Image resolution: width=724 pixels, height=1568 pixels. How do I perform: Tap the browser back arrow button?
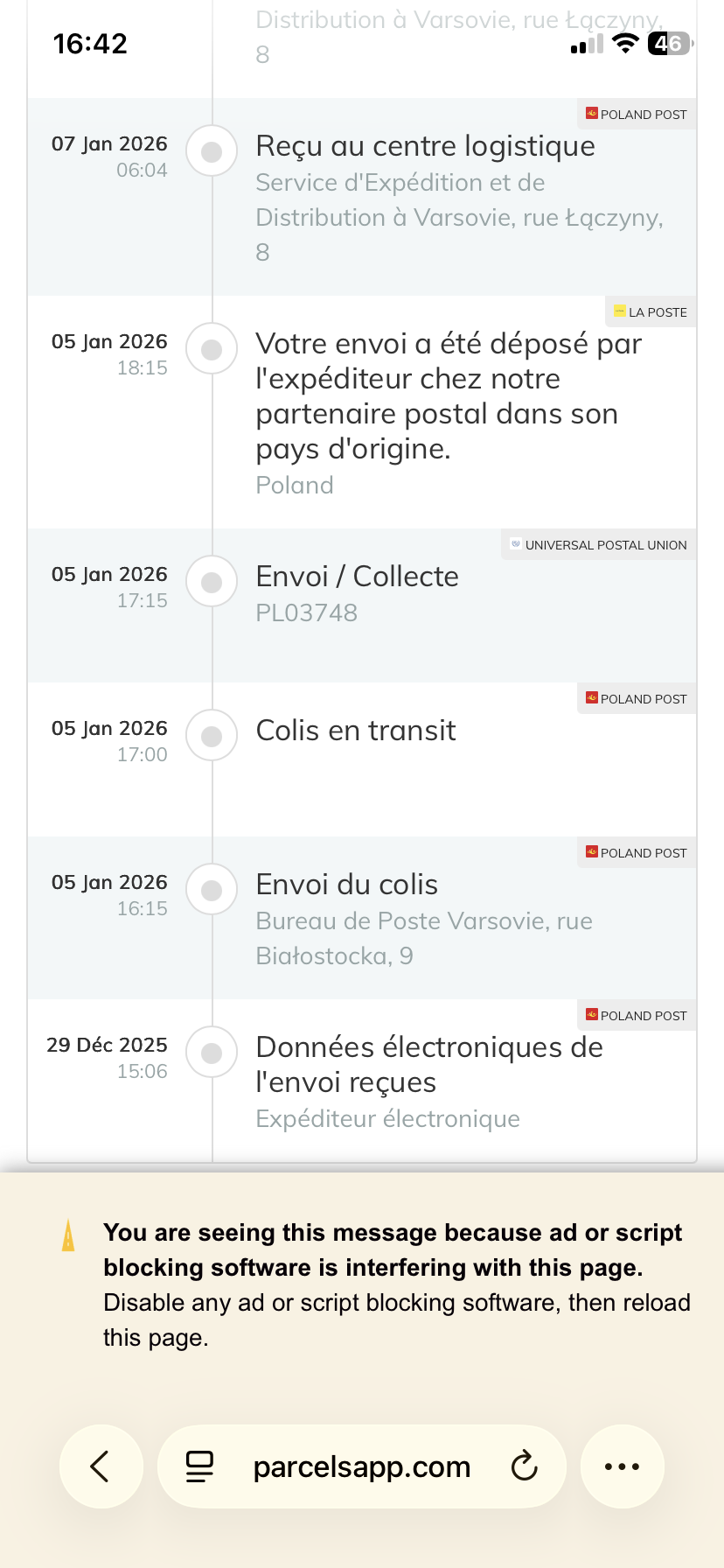point(101,1466)
